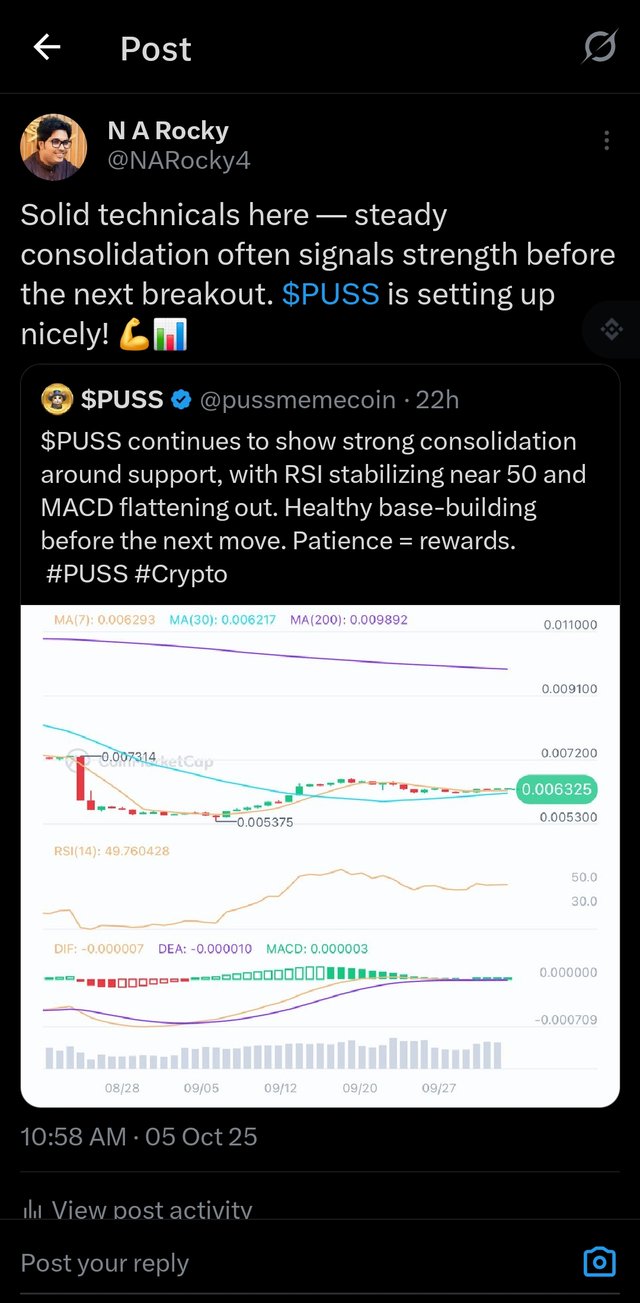Tap N A Rocky's profile avatar
Image resolution: width=640 pixels, height=1303 pixels.
coord(53,146)
